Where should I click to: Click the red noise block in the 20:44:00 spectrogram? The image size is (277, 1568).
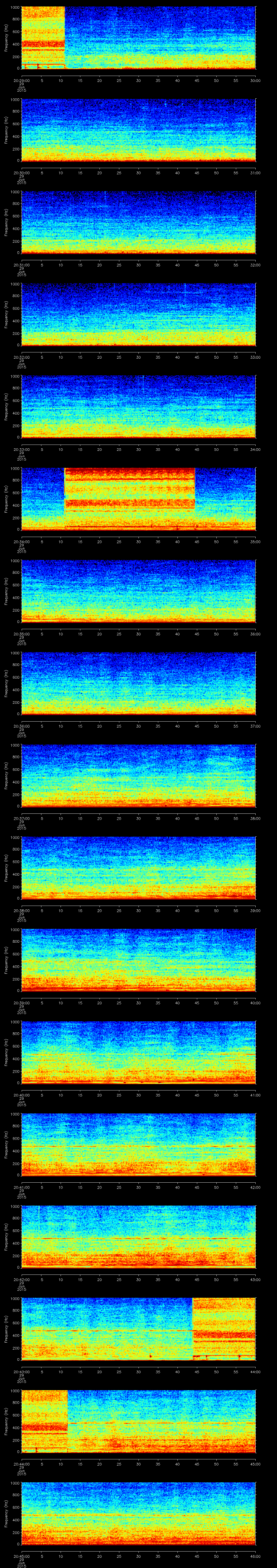[x=44, y=1421]
